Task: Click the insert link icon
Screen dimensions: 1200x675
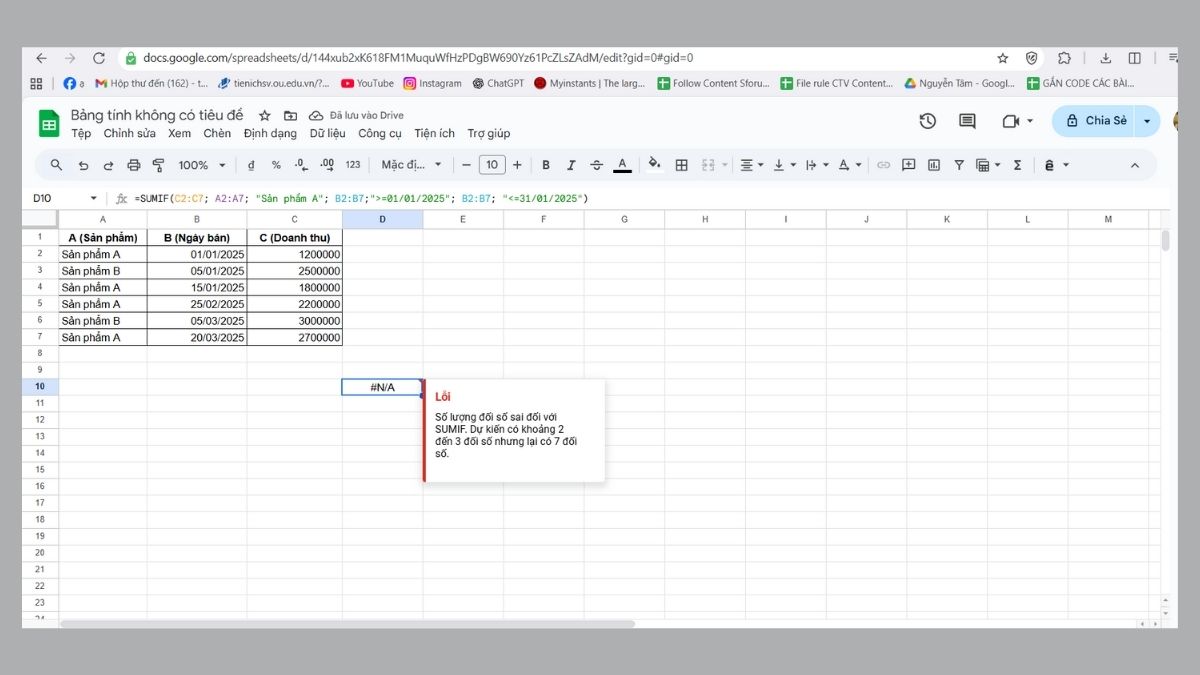Action: coord(883,165)
